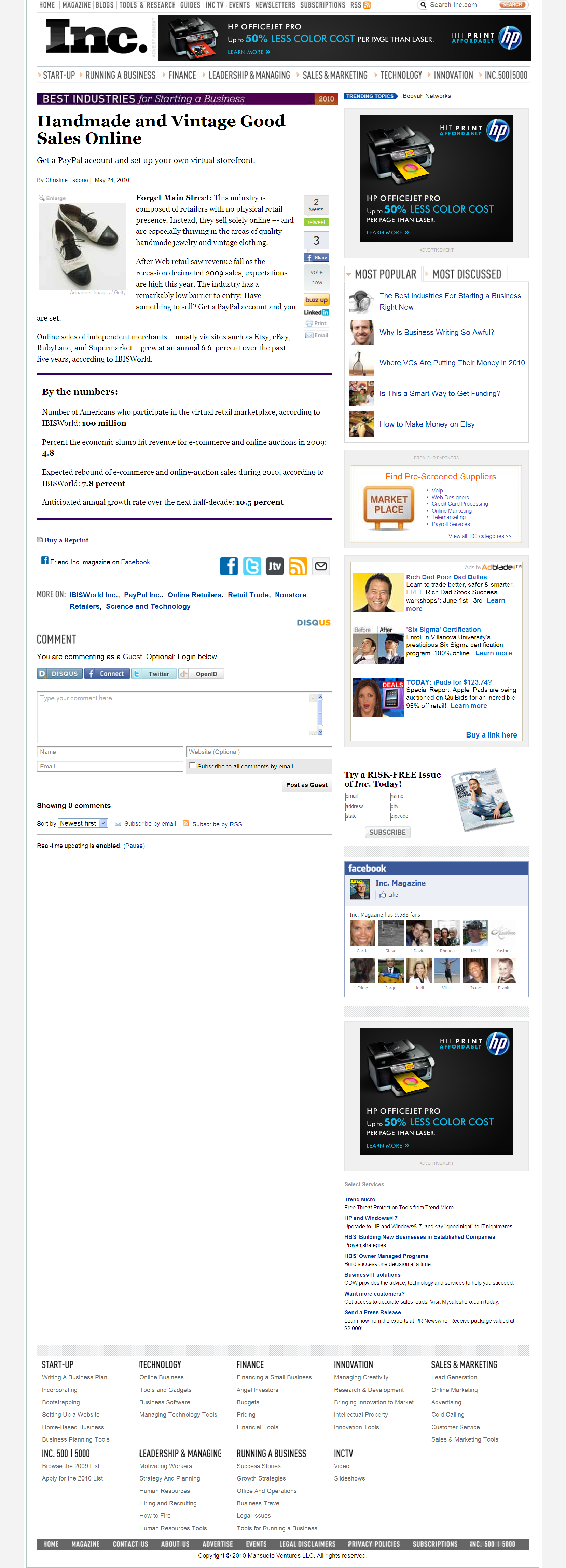566x1568 pixels.
Task: Click the magazine SUBSCRIBE button
Action: (x=387, y=832)
